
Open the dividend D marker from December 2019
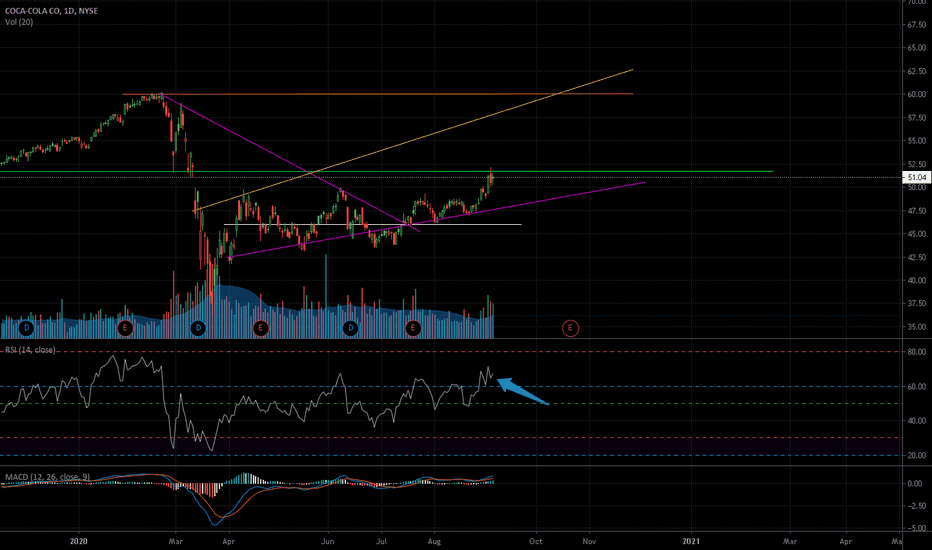(26, 328)
